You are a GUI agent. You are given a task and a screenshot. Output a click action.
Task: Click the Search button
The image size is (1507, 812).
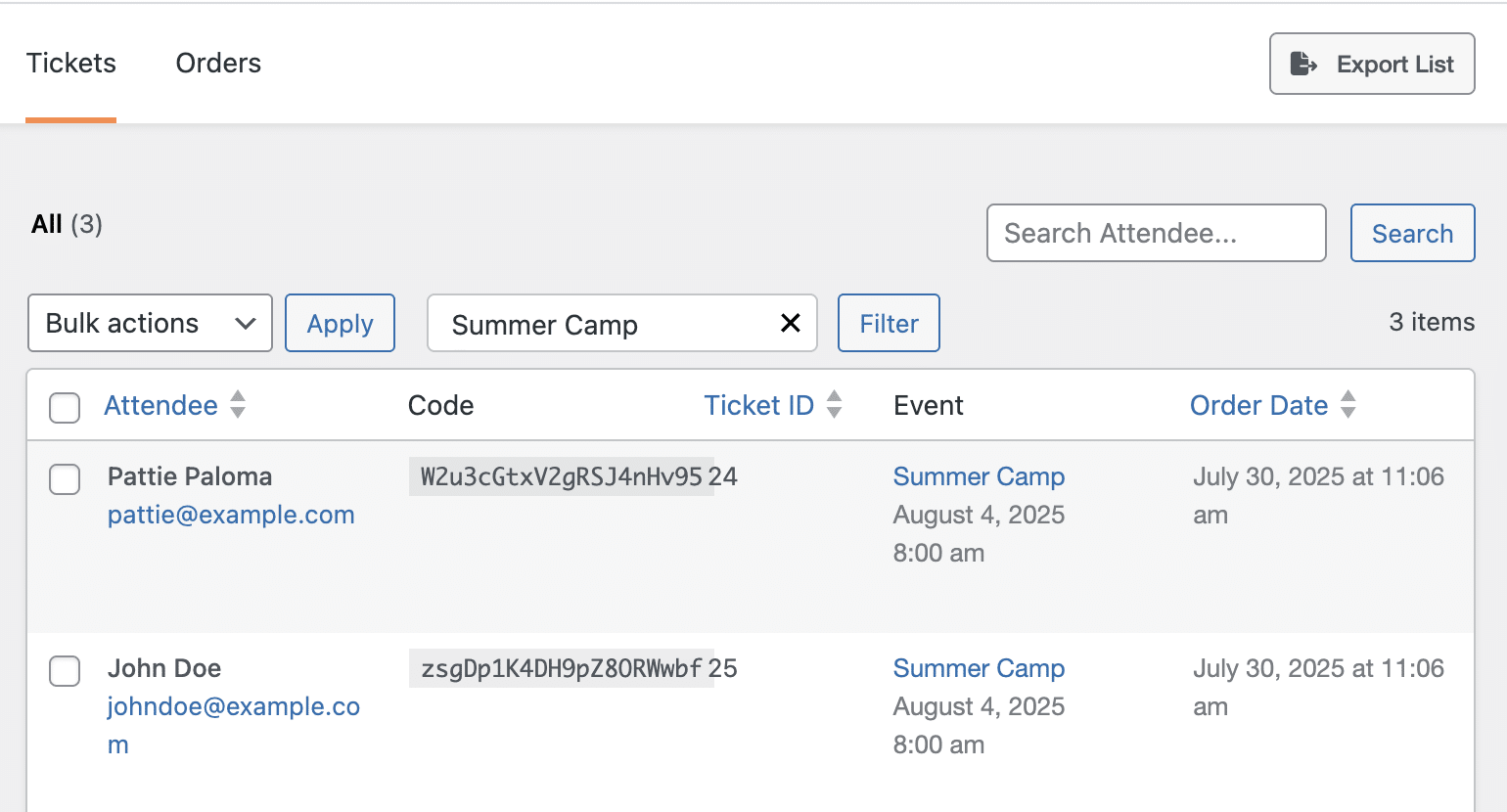(x=1412, y=233)
